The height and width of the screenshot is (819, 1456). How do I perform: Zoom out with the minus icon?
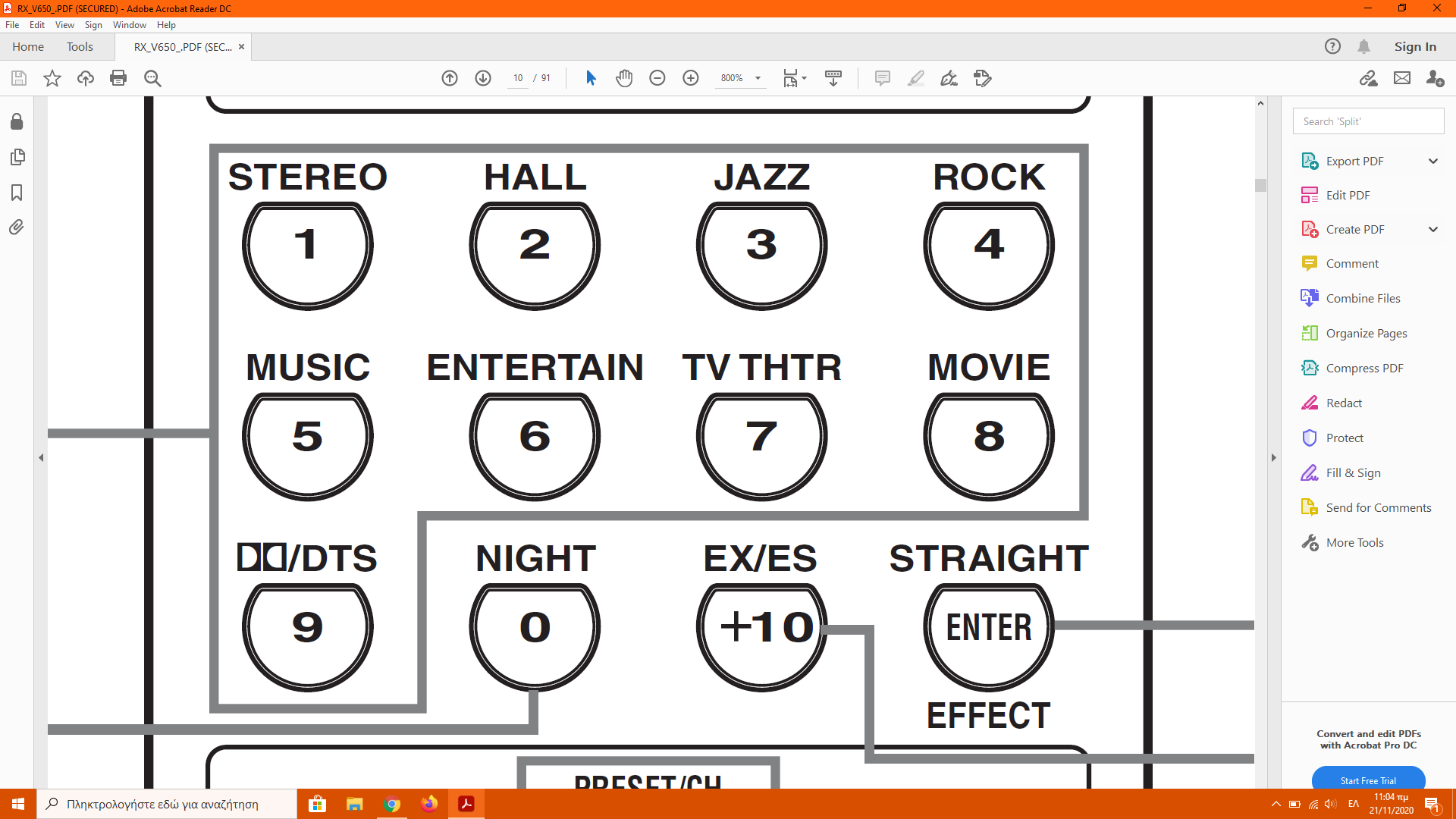point(657,78)
